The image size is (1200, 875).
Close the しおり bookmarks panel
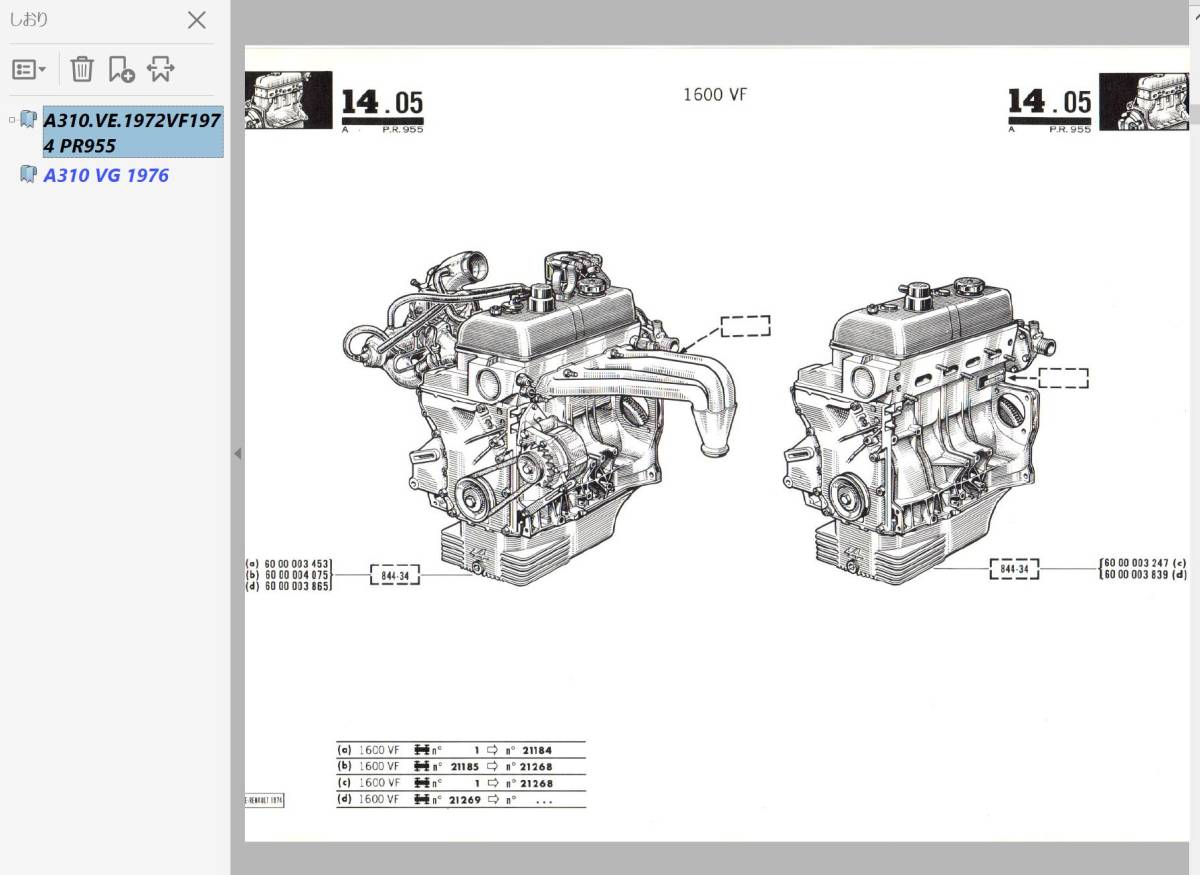point(197,20)
